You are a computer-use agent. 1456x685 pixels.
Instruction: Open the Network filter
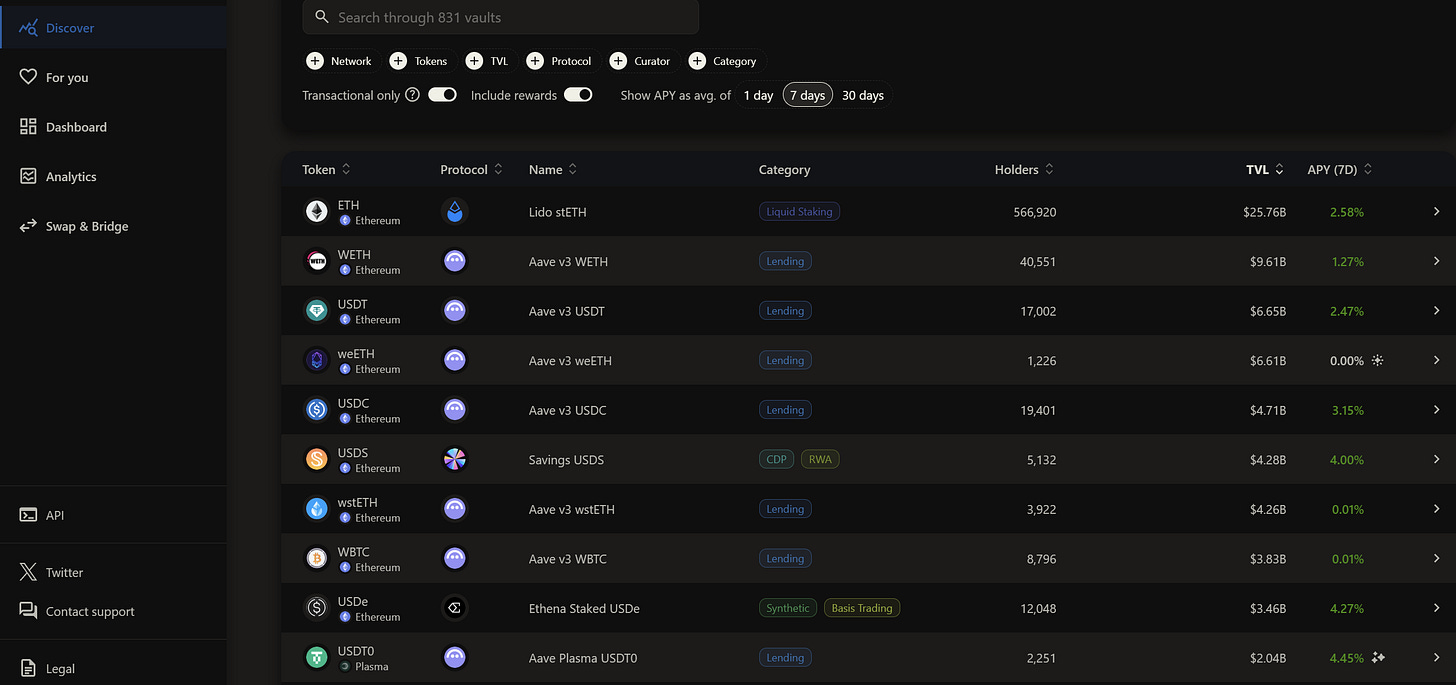341,61
